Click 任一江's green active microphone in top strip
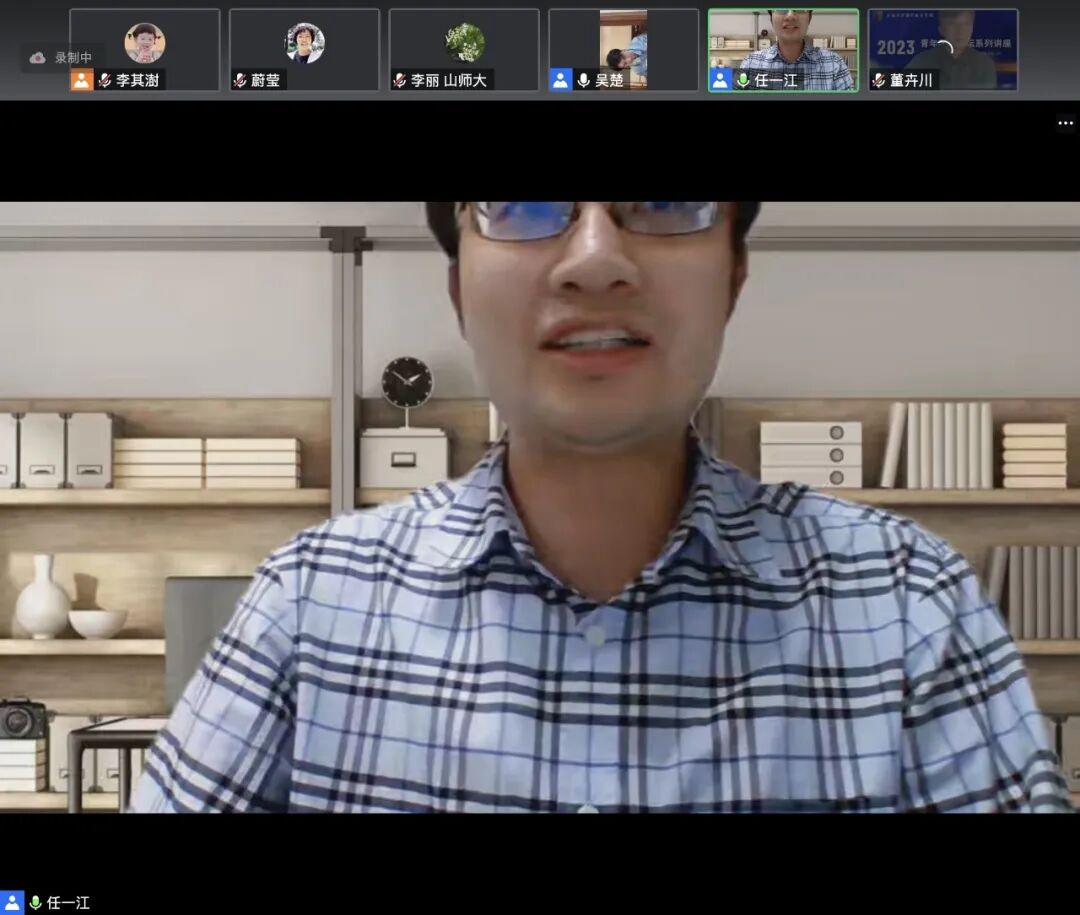 743,80
